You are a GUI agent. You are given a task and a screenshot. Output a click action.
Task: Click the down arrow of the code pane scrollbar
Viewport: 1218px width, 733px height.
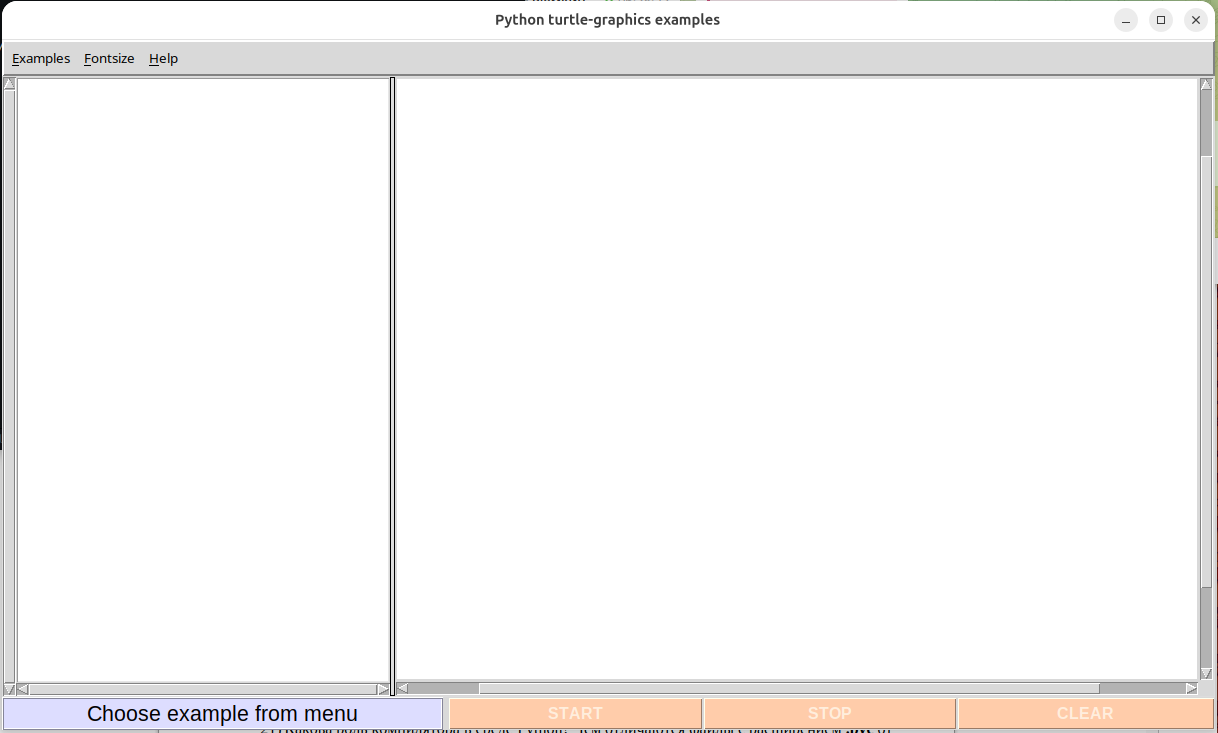[x=9, y=689]
